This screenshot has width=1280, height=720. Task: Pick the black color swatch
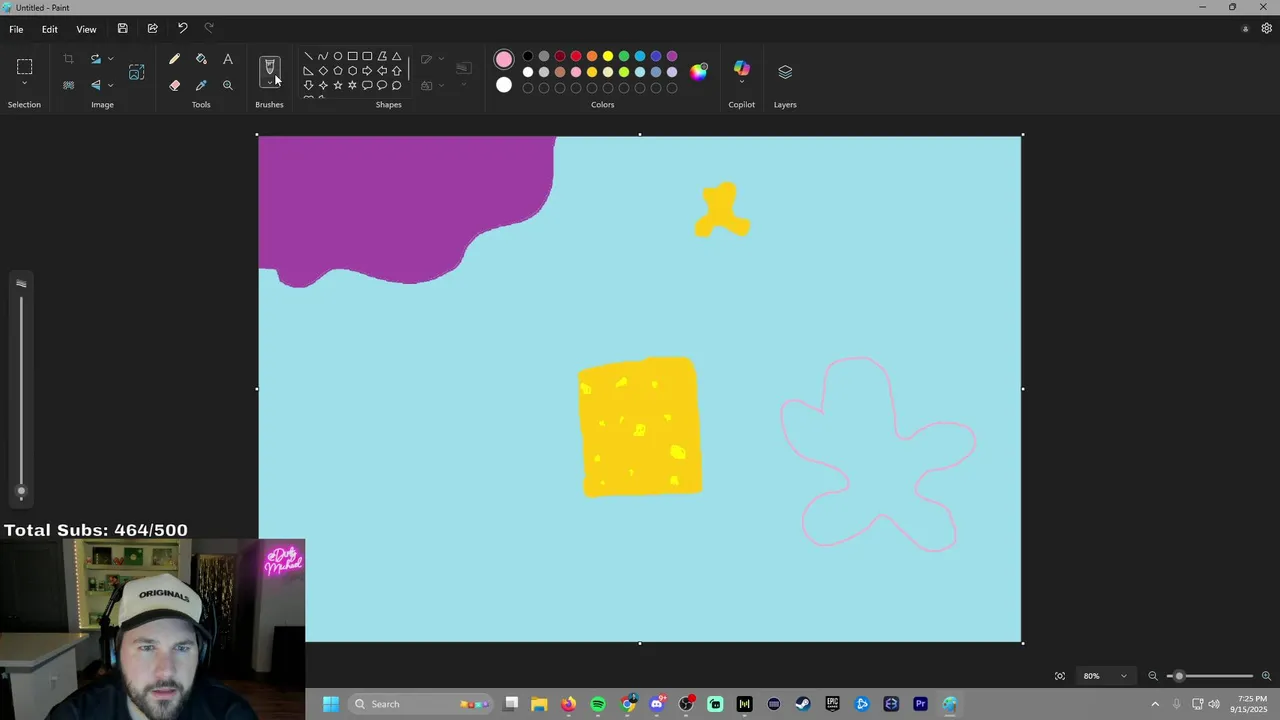(528, 56)
